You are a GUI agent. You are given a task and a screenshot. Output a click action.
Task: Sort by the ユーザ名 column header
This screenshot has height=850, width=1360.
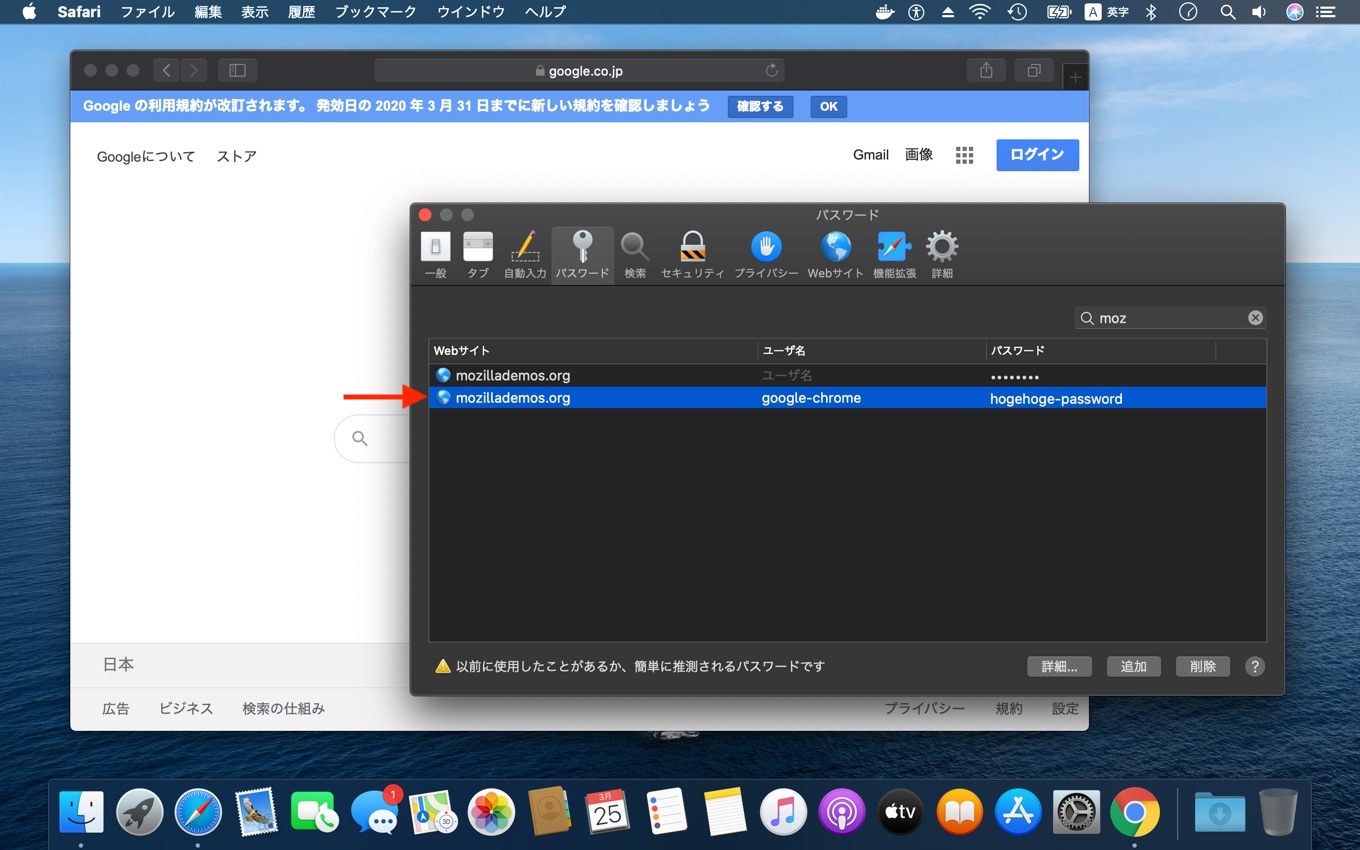point(872,351)
